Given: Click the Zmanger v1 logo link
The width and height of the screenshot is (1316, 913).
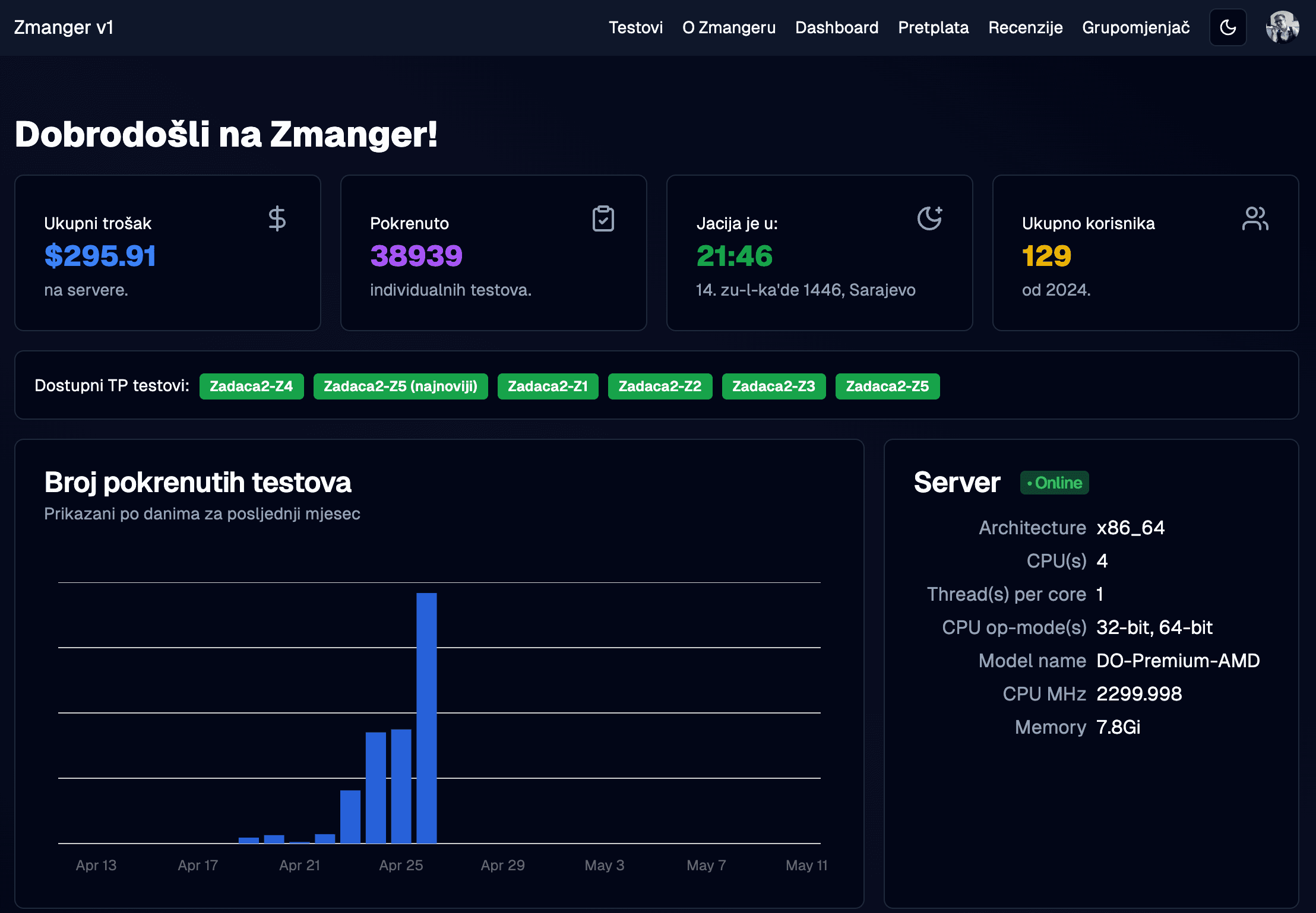Looking at the screenshot, I should click(x=64, y=27).
